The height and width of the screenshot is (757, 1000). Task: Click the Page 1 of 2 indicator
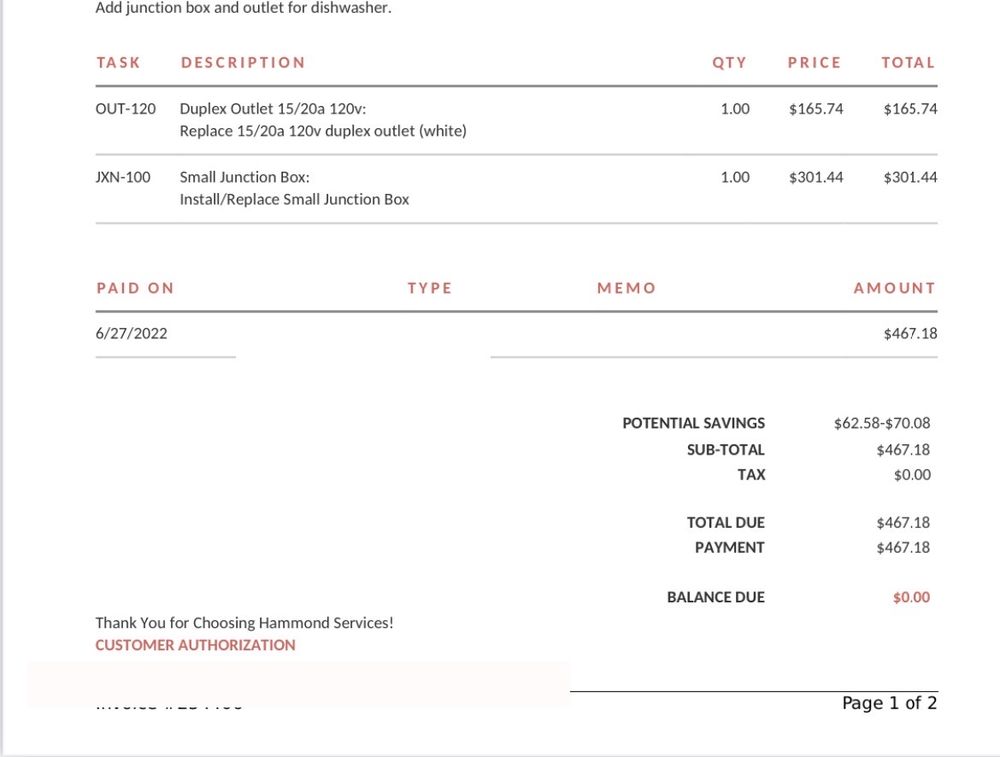(889, 703)
